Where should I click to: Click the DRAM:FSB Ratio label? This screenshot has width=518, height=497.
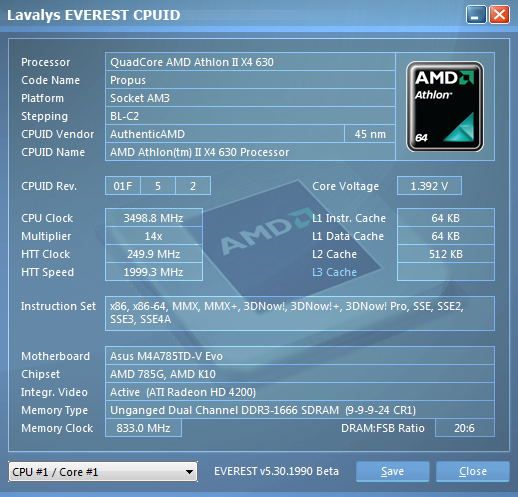pos(383,428)
